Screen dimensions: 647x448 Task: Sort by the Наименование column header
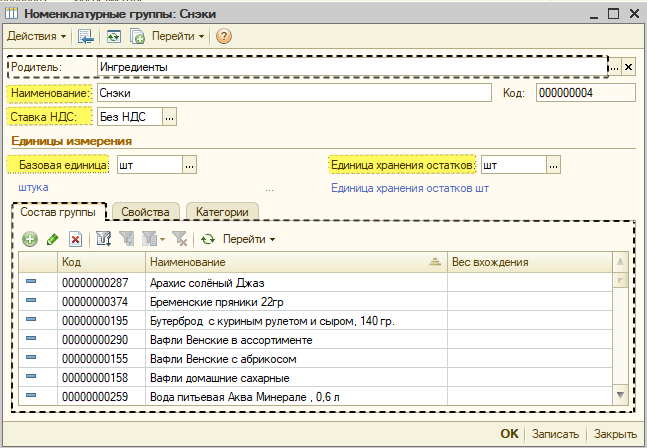tap(296, 262)
